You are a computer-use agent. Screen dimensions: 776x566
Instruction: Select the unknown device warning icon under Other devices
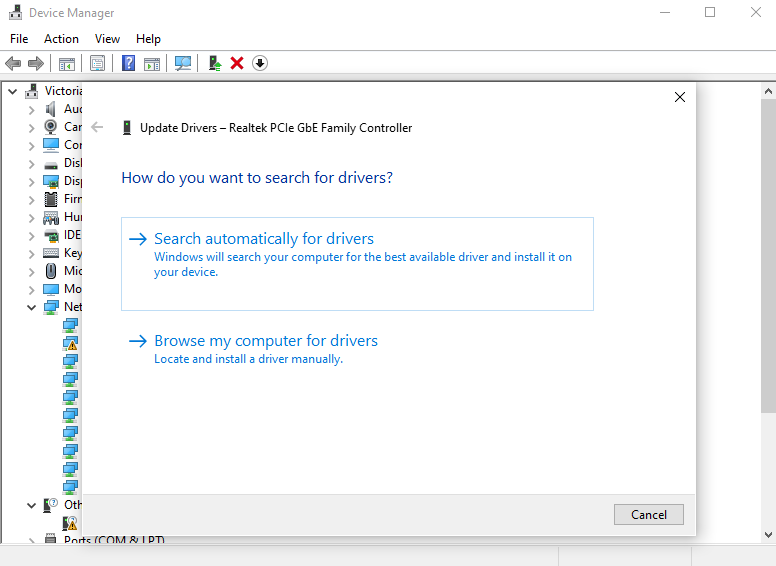tap(70, 523)
